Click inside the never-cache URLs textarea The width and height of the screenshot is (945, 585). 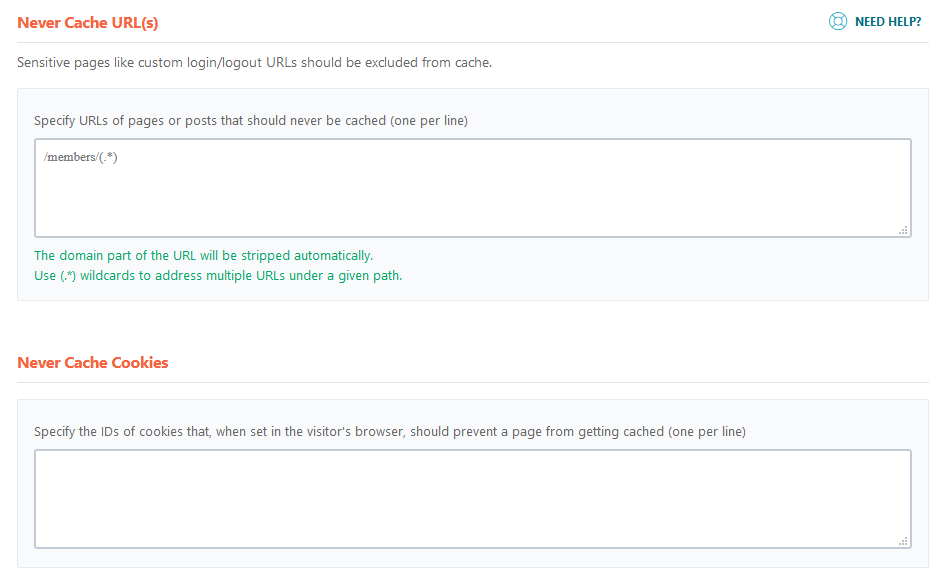click(x=470, y=188)
